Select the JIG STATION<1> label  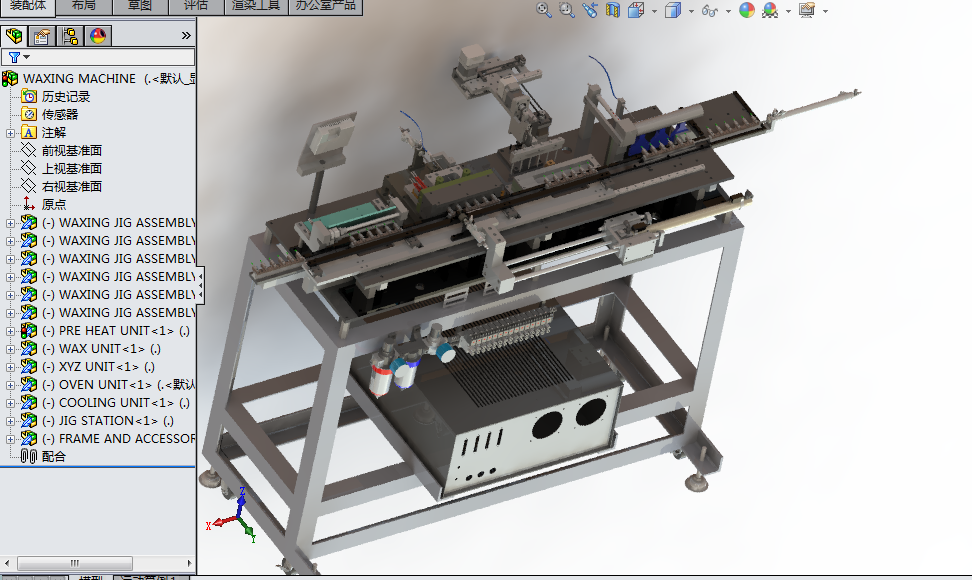point(108,420)
